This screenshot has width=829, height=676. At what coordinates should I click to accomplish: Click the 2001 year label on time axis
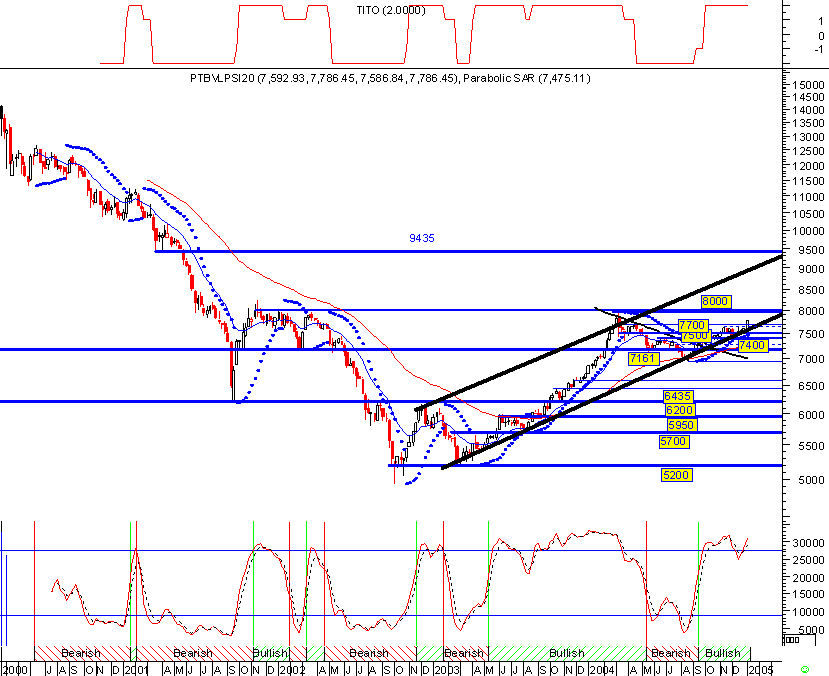pyautogui.click(x=137, y=670)
